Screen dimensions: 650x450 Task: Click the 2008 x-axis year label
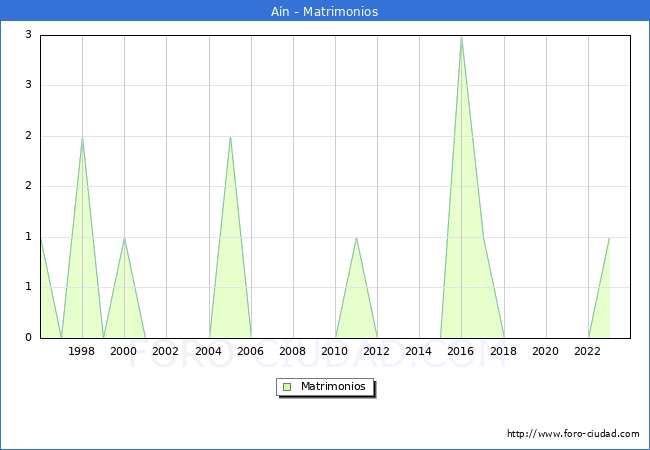pyautogui.click(x=293, y=351)
